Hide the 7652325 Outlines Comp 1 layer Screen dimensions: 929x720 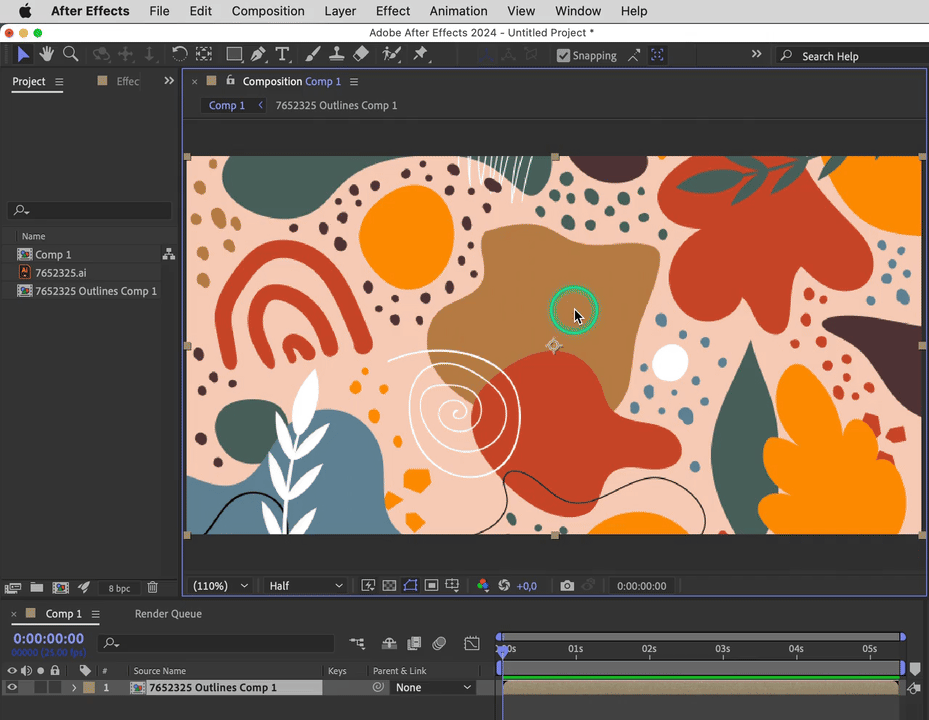click(12, 688)
